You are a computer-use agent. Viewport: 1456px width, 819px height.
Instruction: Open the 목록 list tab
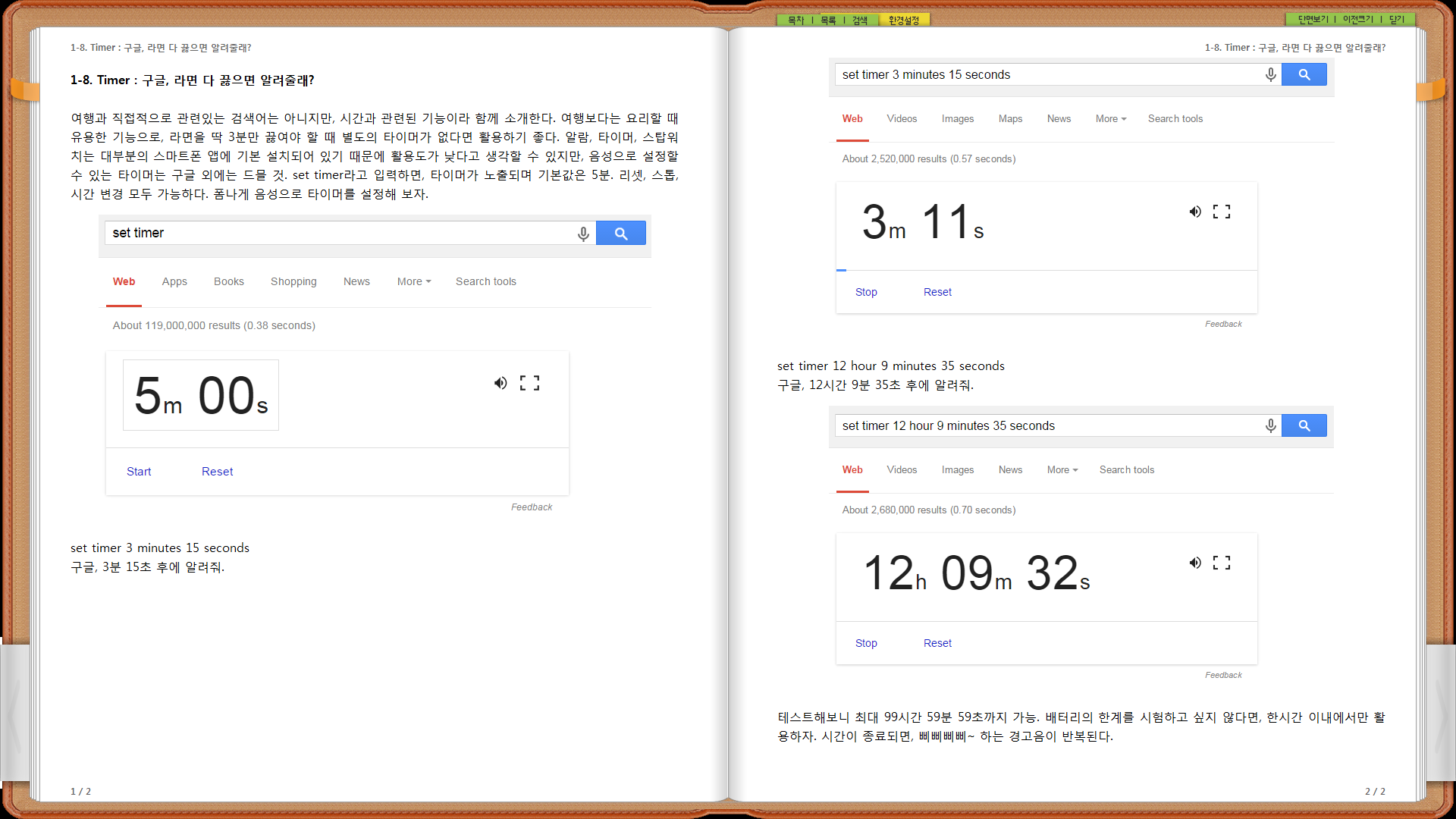pos(828,20)
